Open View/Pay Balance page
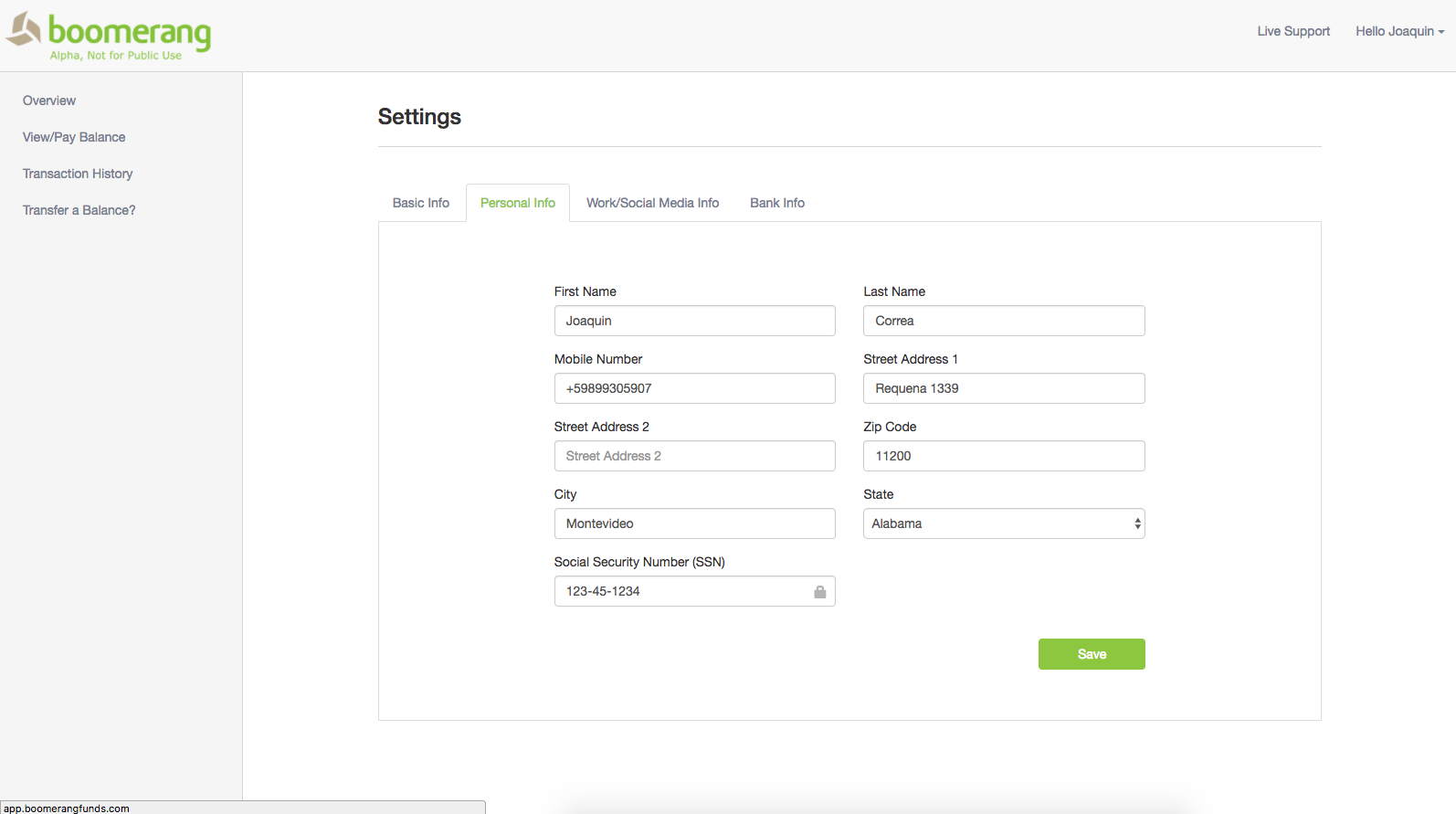Screen dimensions: 1456x814 tap(74, 137)
